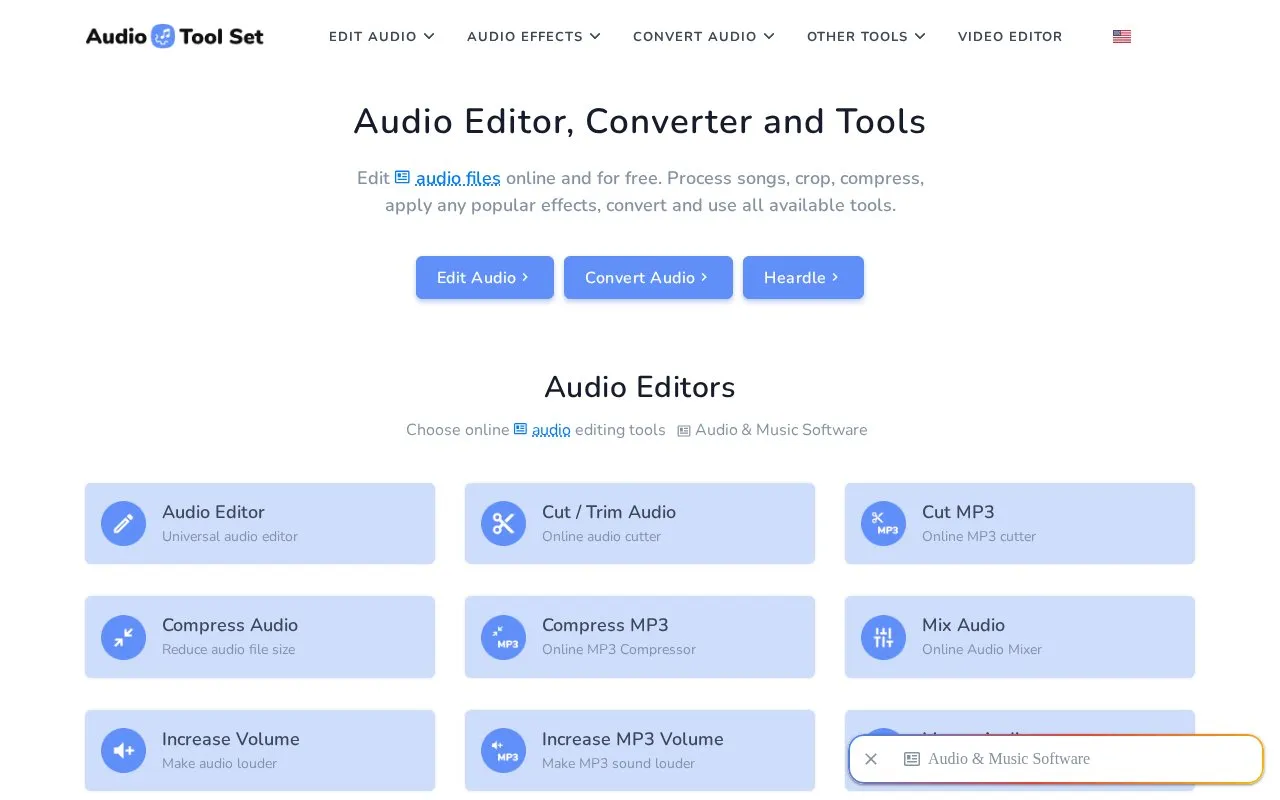Click the icon beside Audio & Music Software under Audio Editors
The image size is (1280, 800).
pos(684,430)
